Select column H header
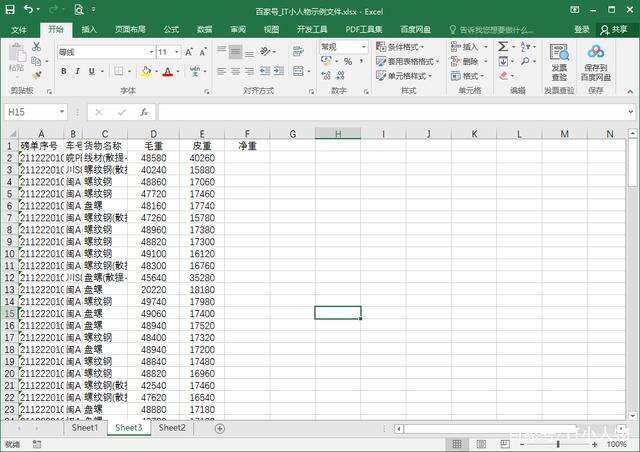 [x=338, y=134]
